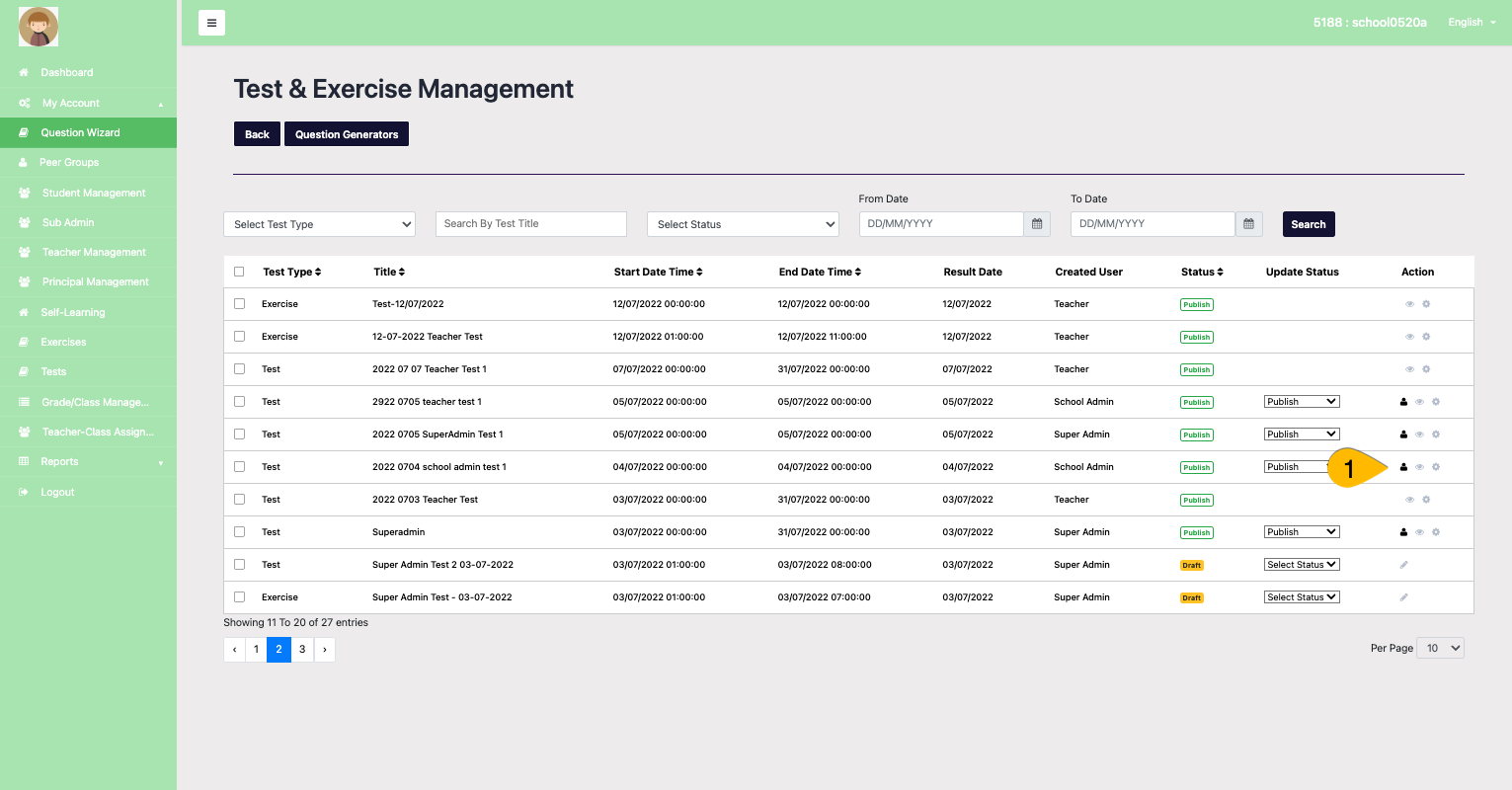Go to Peer Groups in the sidebar

pyautogui.click(x=88, y=162)
